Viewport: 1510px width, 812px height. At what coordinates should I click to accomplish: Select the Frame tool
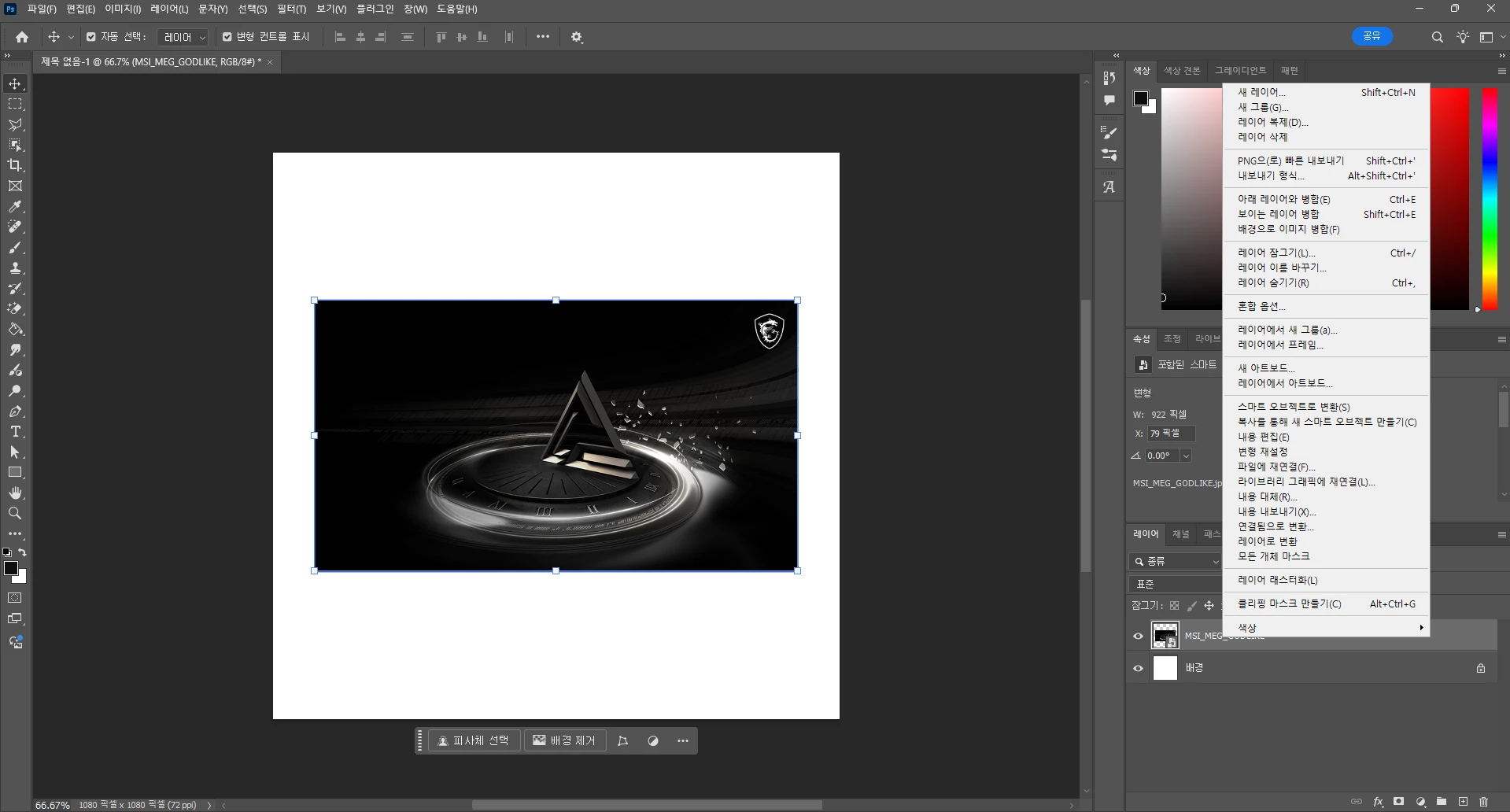[x=15, y=186]
